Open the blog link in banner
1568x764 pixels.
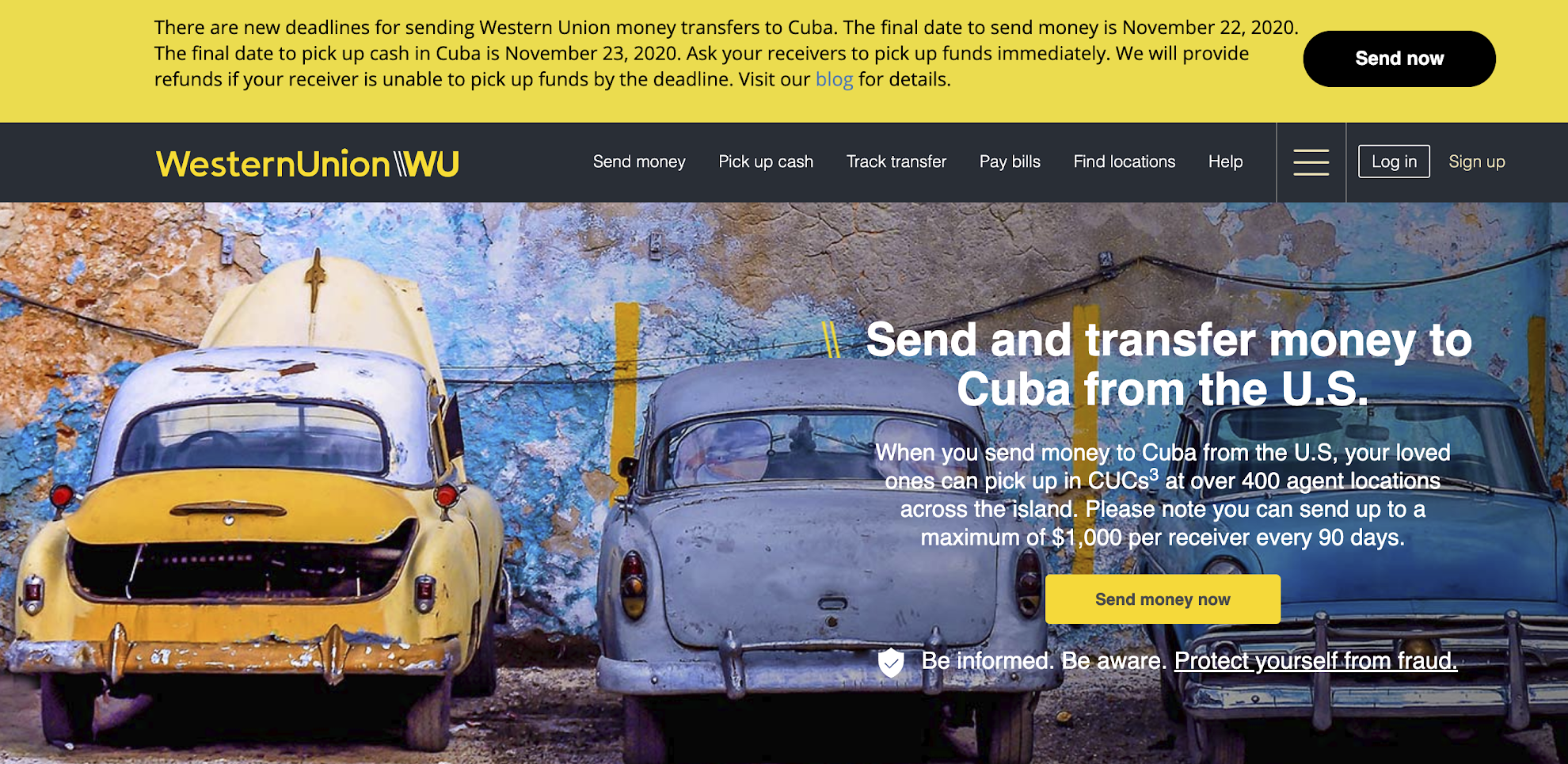pos(834,79)
